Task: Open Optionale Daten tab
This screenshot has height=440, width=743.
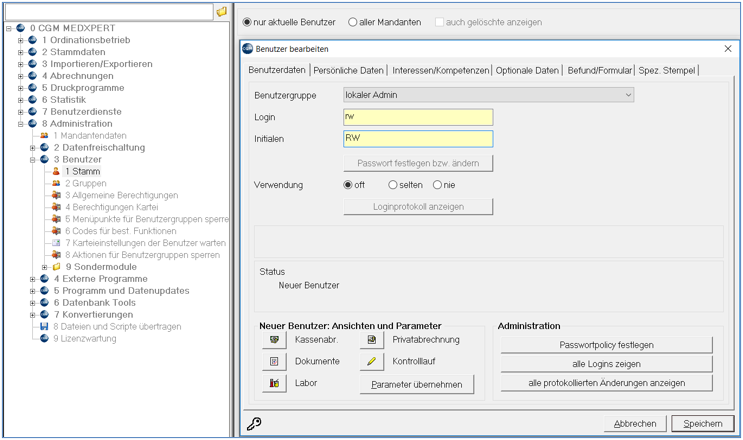Action: tap(527, 71)
